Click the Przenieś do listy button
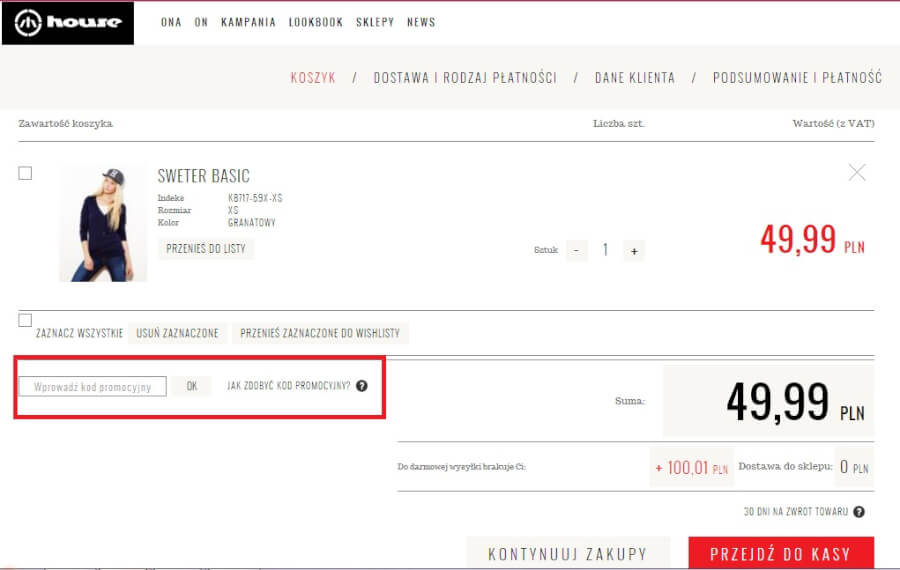Screen dimensions: 900x570 pos(206,249)
